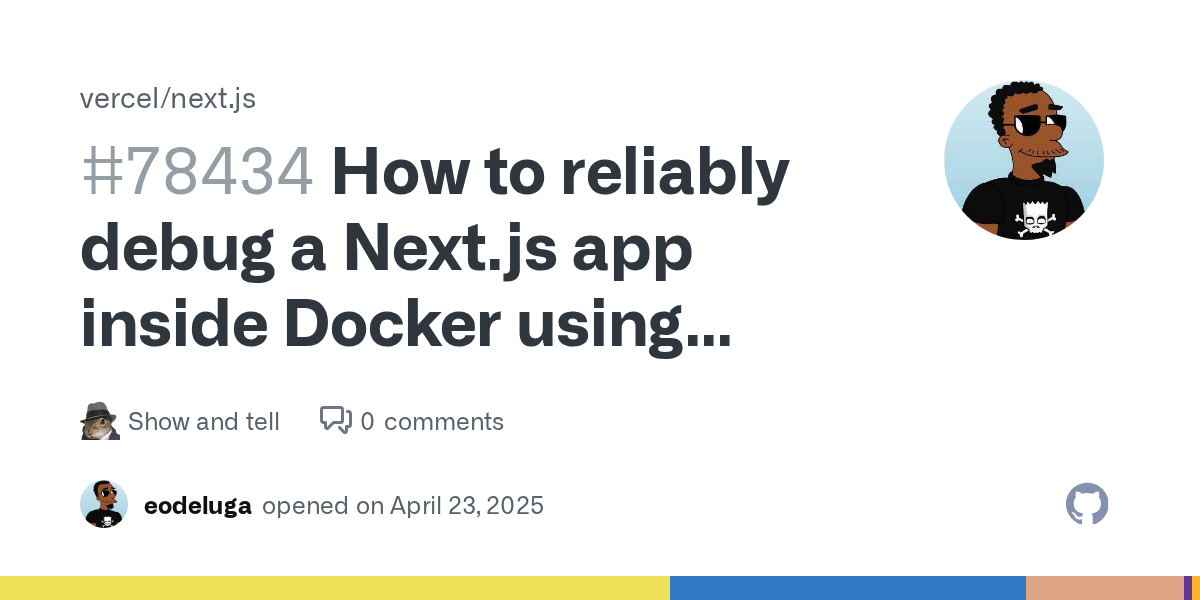Open eodeluga's profile via username
The width and height of the screenshot is (1200, 600).
[198, 505]
